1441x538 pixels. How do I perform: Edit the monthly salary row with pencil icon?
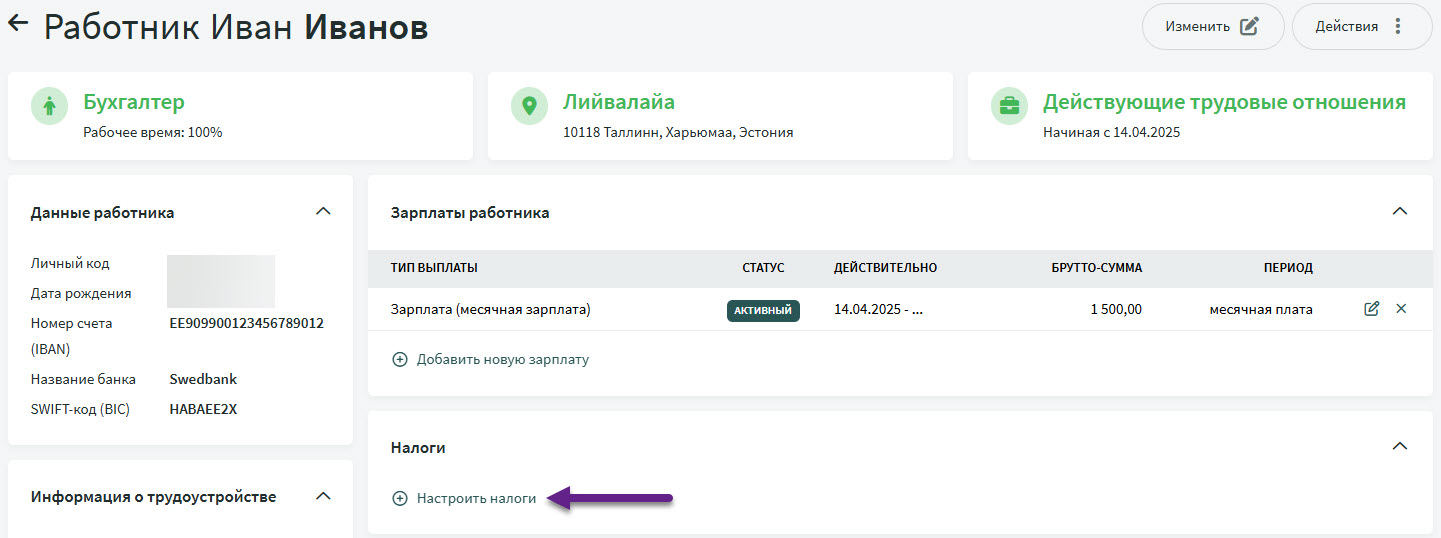1372,309
